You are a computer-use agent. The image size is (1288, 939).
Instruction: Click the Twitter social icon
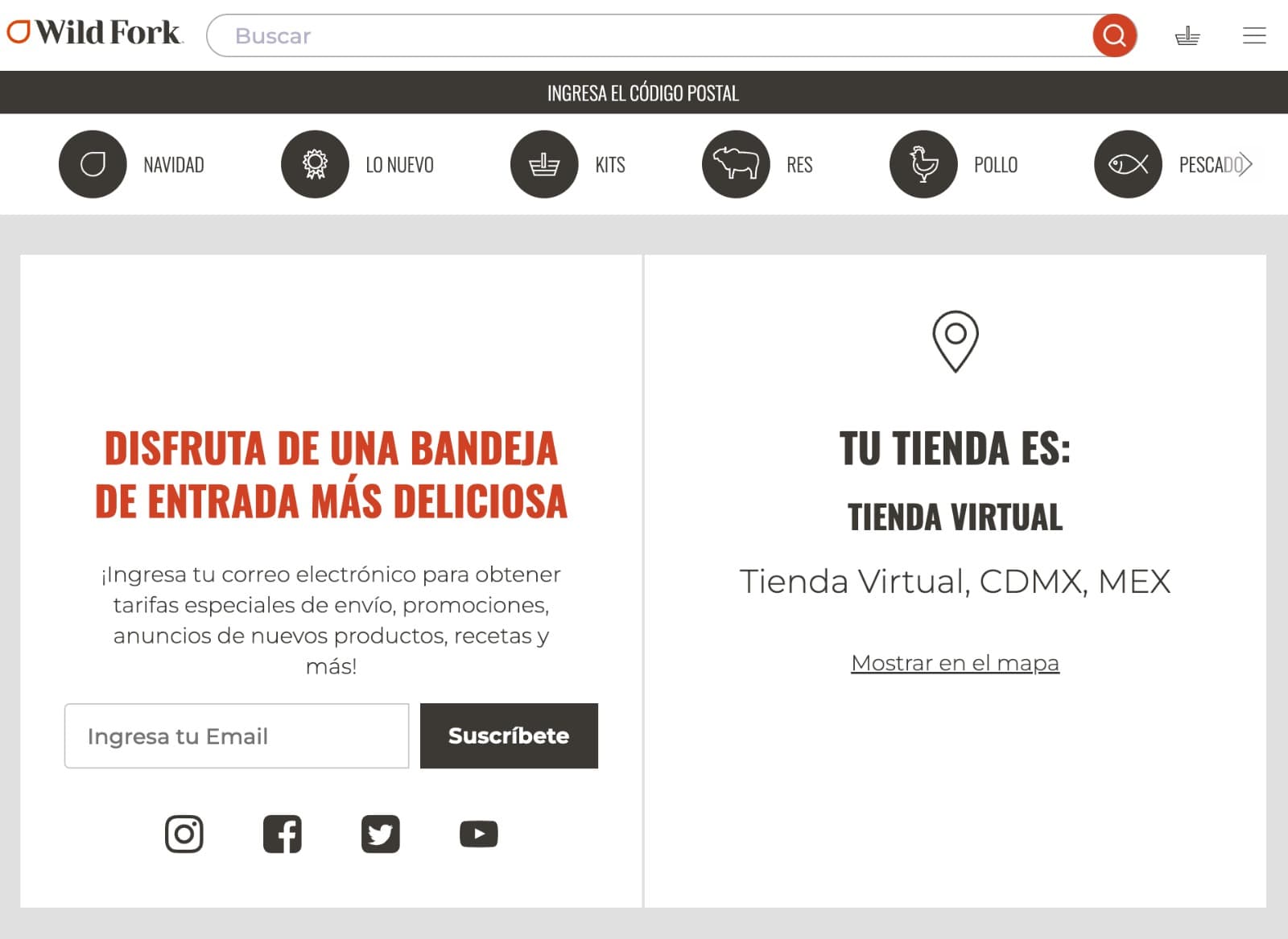coord(381,834)
